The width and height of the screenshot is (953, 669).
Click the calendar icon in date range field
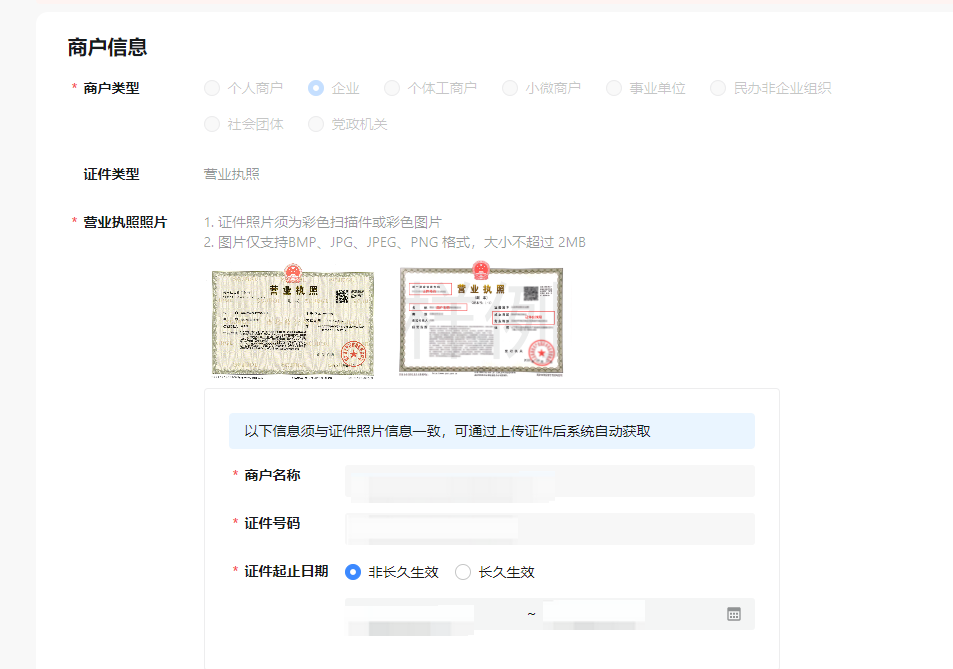[x=733, y=614]
